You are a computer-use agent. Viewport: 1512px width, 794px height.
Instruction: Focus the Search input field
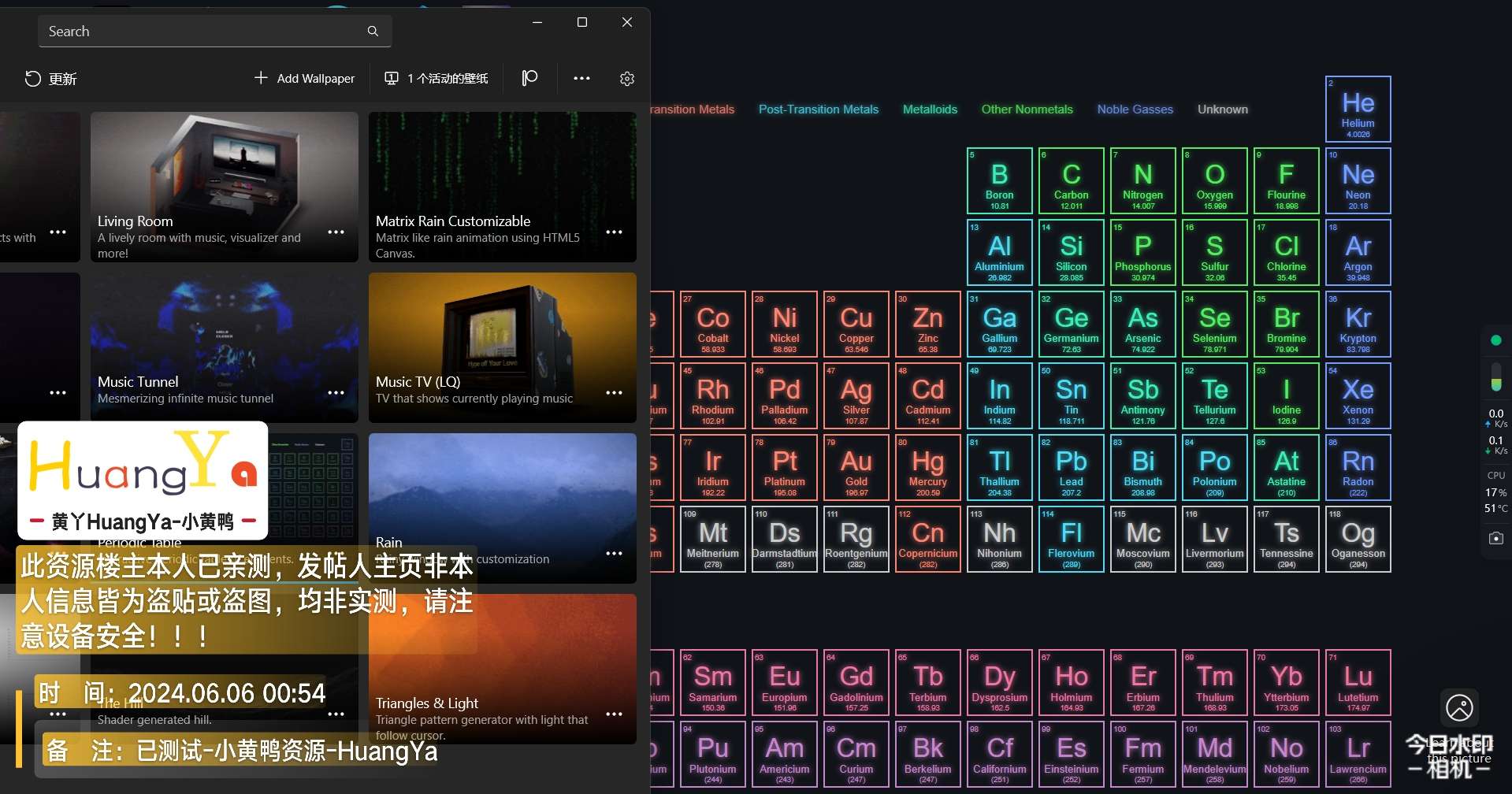(x=214, y=32)
